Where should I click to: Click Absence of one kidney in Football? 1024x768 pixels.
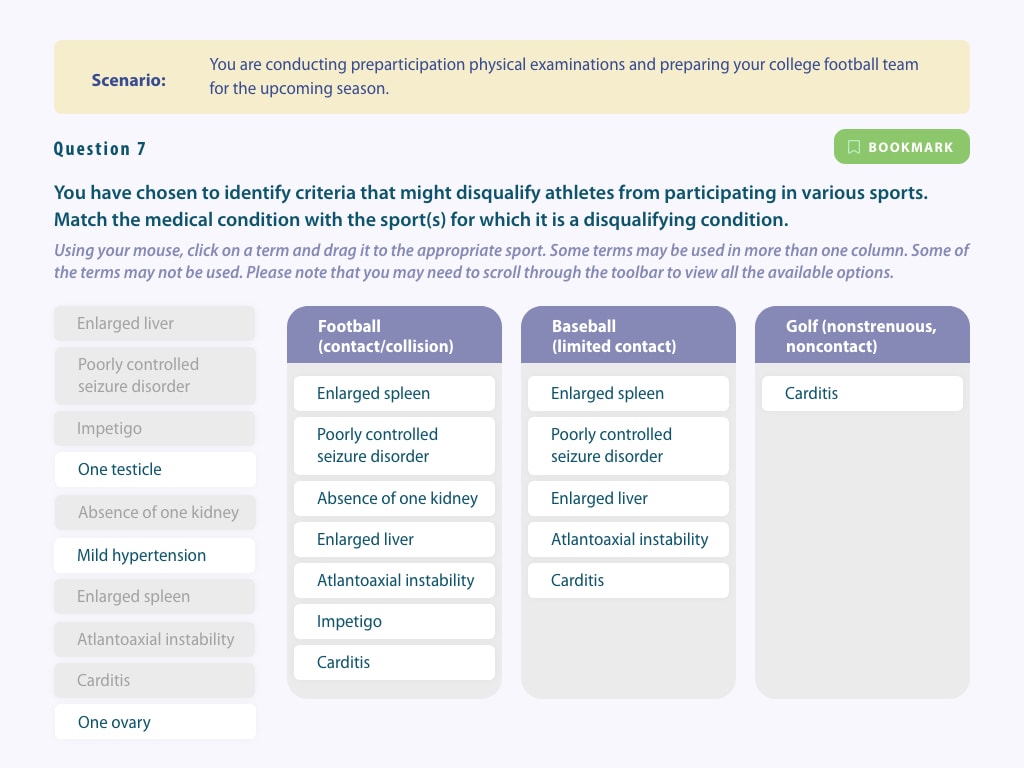(394, 498)
